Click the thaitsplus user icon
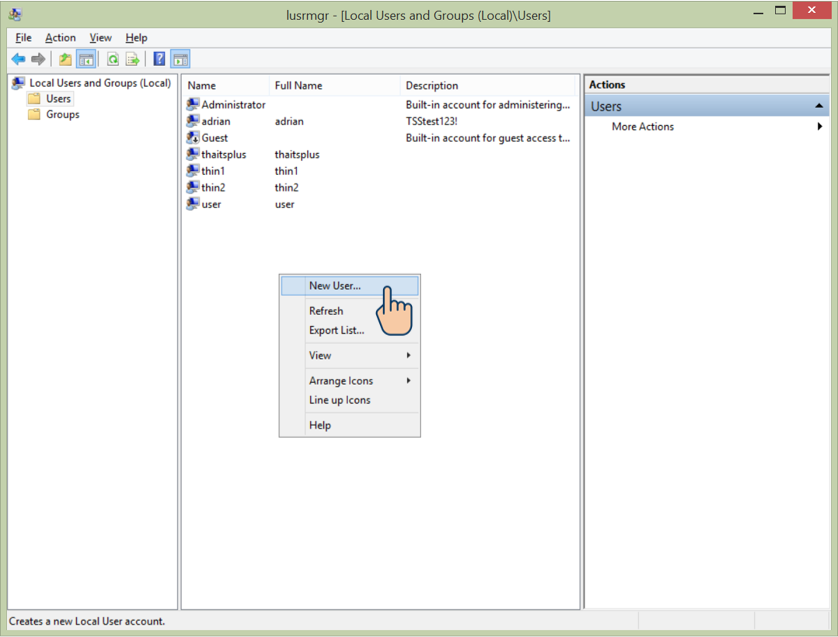838x637 pixels. (192, 154)
